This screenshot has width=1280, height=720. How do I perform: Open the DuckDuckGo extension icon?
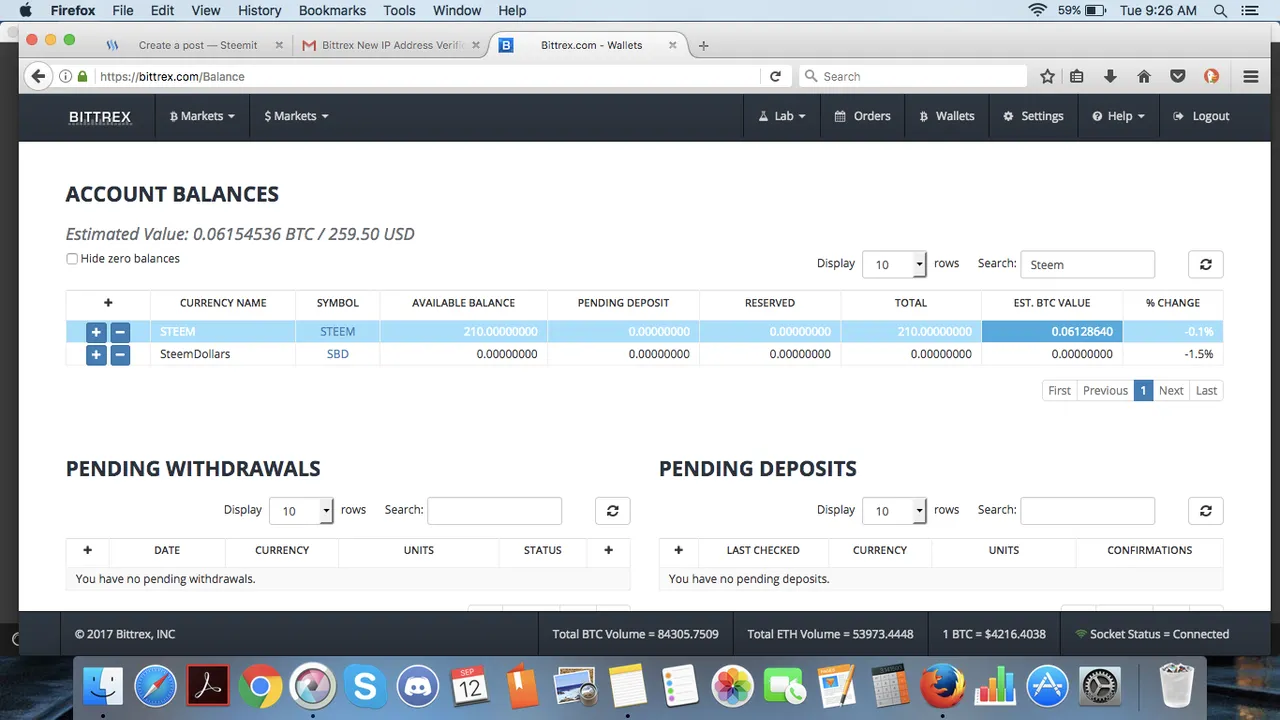(1211, 76)
